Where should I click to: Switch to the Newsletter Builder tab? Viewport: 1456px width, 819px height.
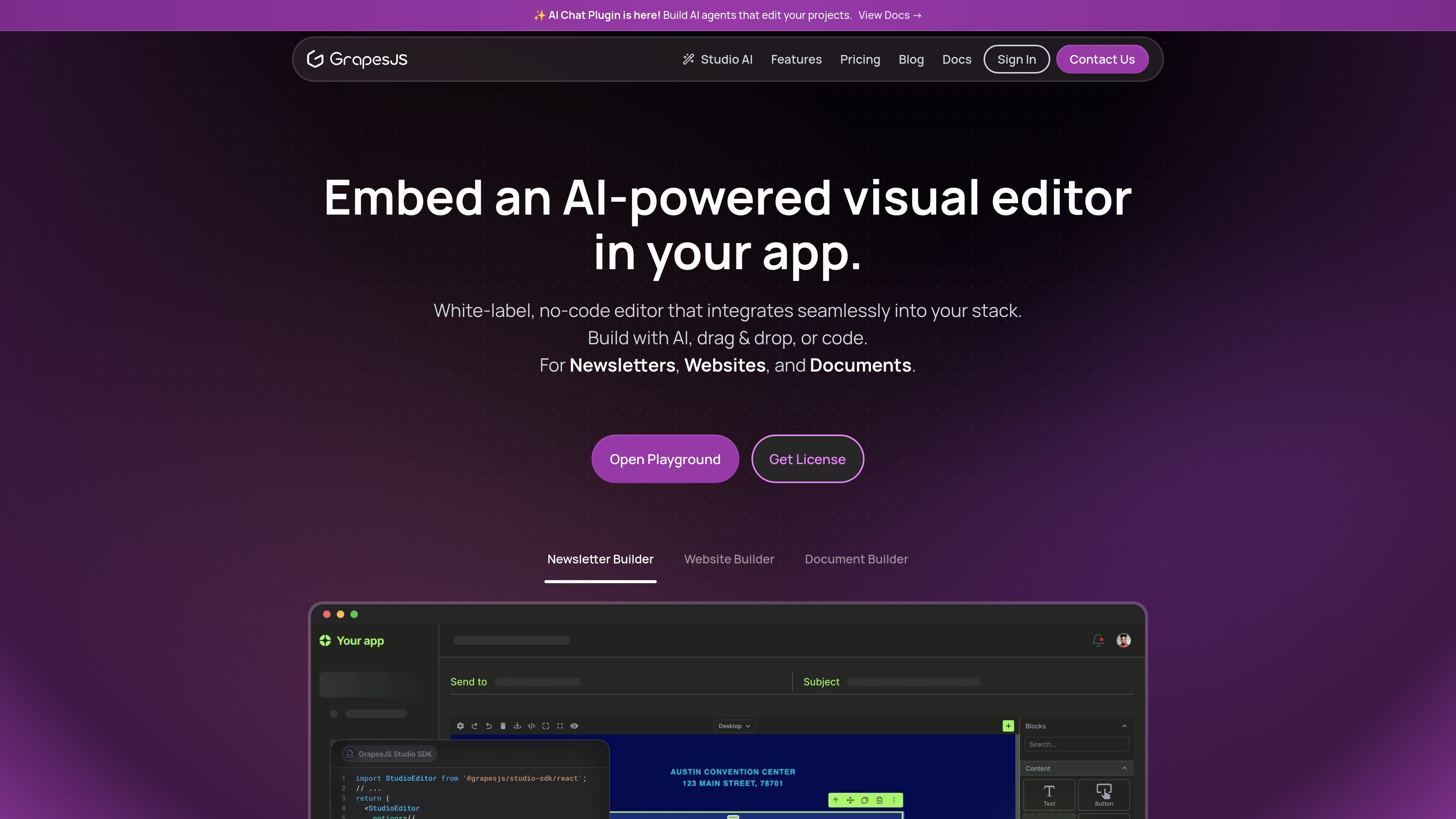point(600,560)
